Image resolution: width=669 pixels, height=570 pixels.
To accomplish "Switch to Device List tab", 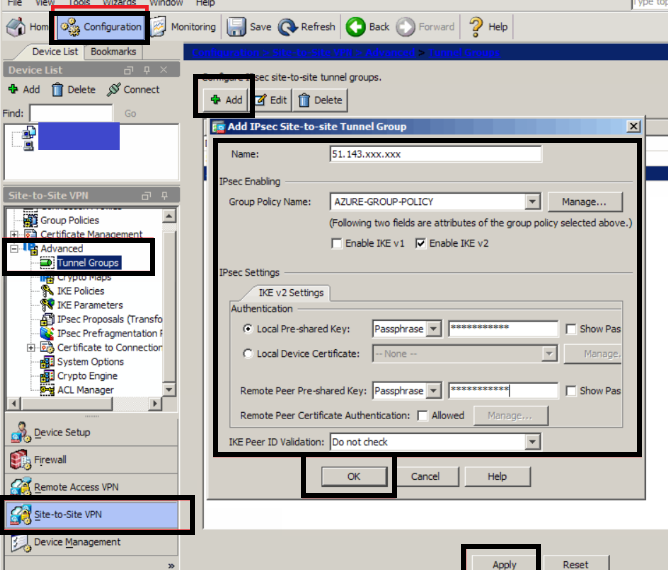I will pos(55,52).
